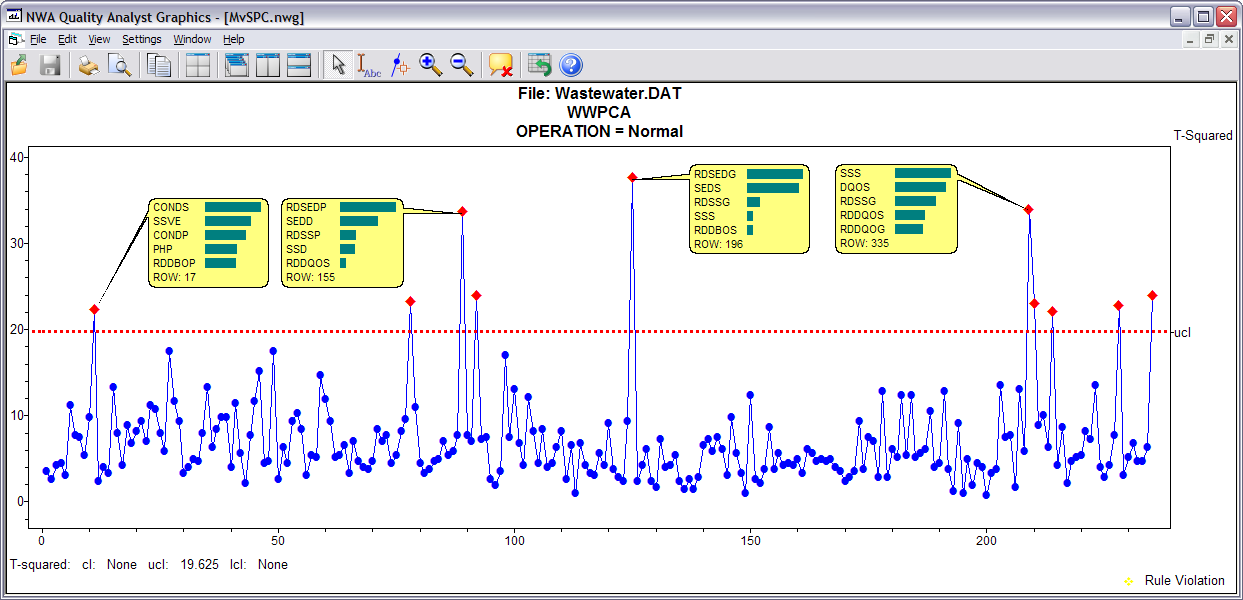
Task: Click the CONDS bar in the ROW 17 callout
Action: point(233,207)
